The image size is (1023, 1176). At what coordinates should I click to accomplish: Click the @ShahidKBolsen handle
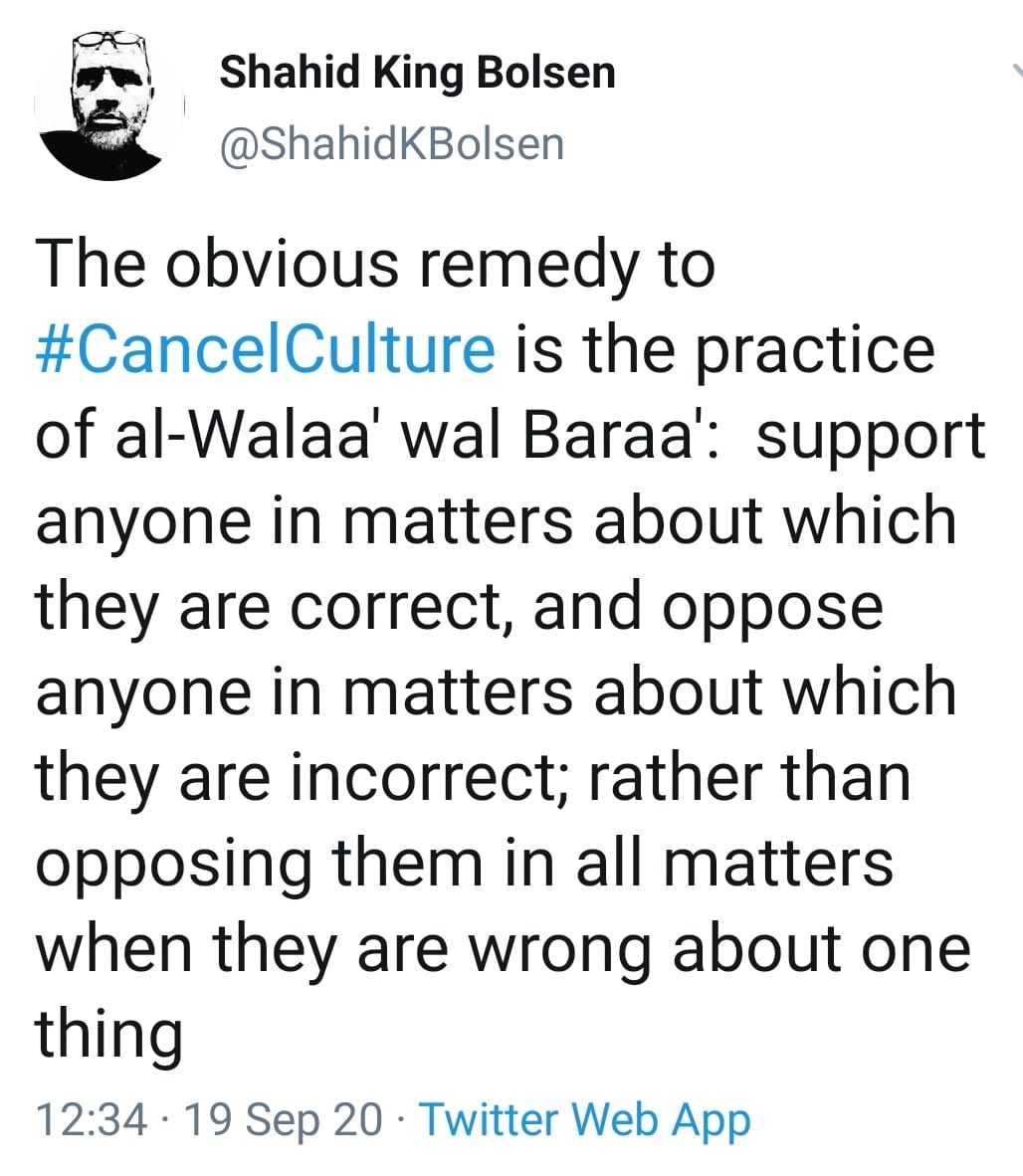click(x=391, y=144)
